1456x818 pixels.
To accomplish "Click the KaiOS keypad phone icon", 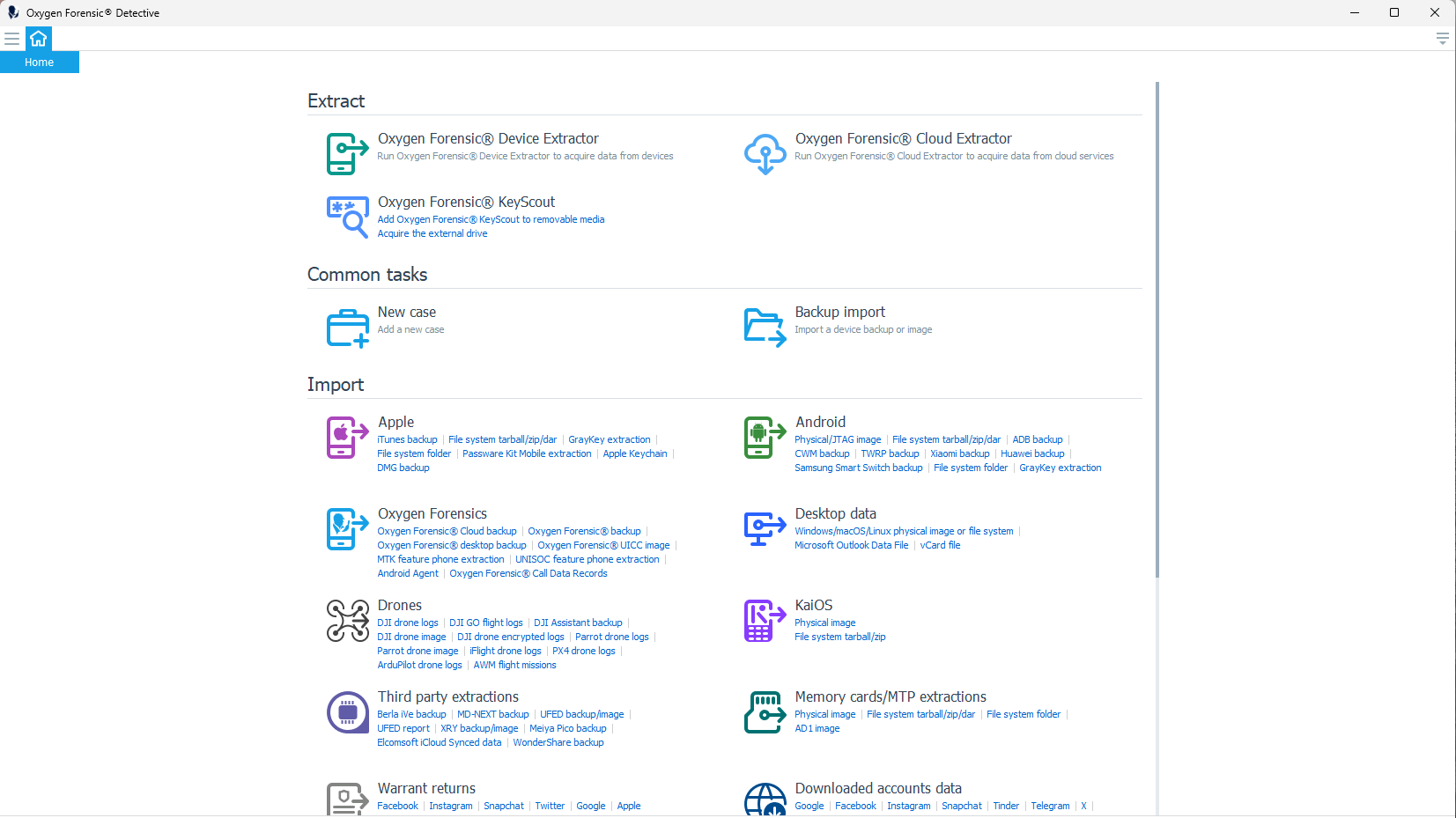I will [x=765, y=621].
